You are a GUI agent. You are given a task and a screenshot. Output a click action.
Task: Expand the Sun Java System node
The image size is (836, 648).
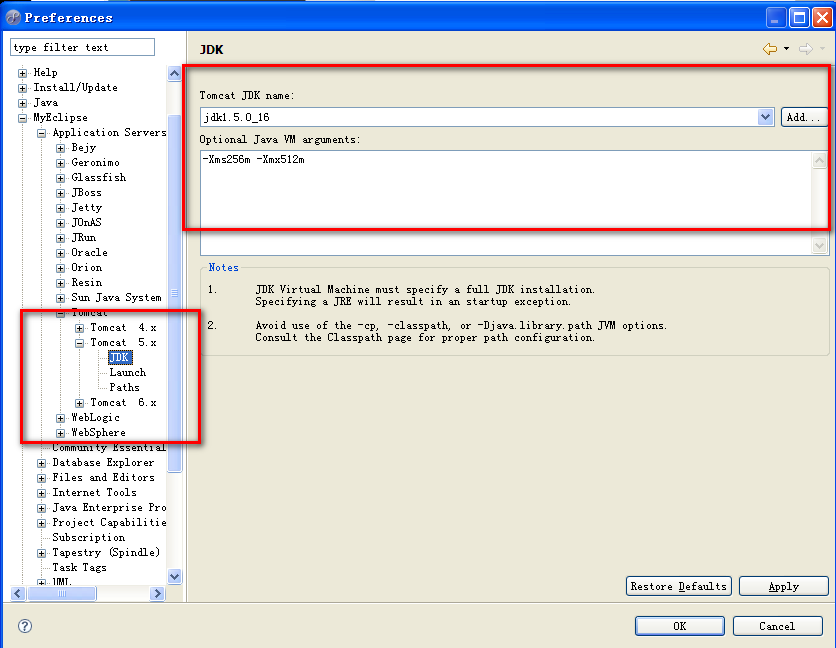pyautogui.click(x=61, y=298)
